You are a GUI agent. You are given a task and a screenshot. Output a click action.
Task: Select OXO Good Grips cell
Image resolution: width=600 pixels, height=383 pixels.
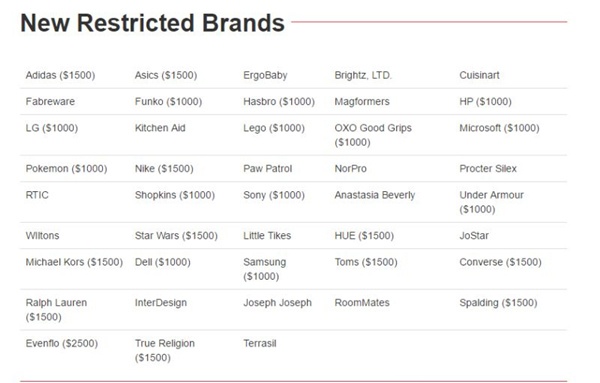[373, 135]
